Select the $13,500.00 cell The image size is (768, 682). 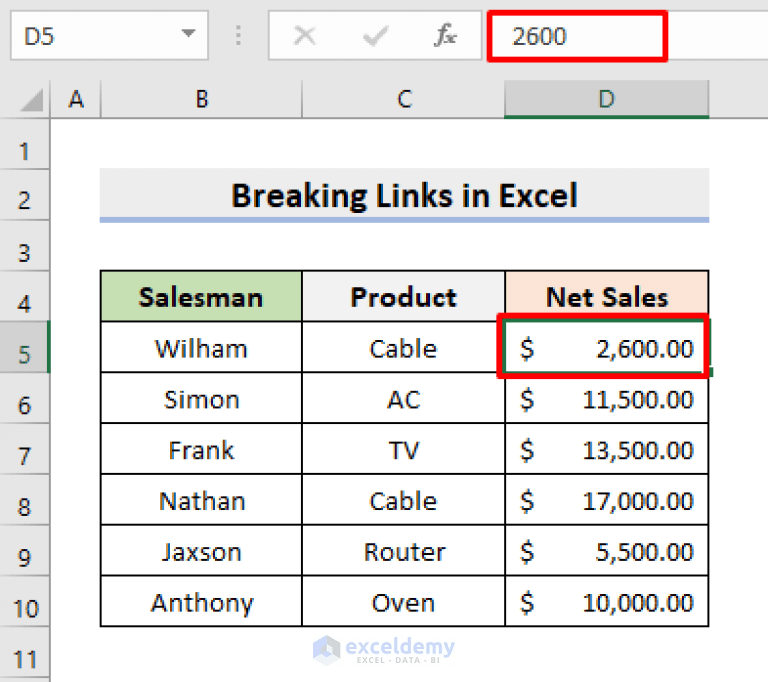pyautogui.click(x=606, y=450)
